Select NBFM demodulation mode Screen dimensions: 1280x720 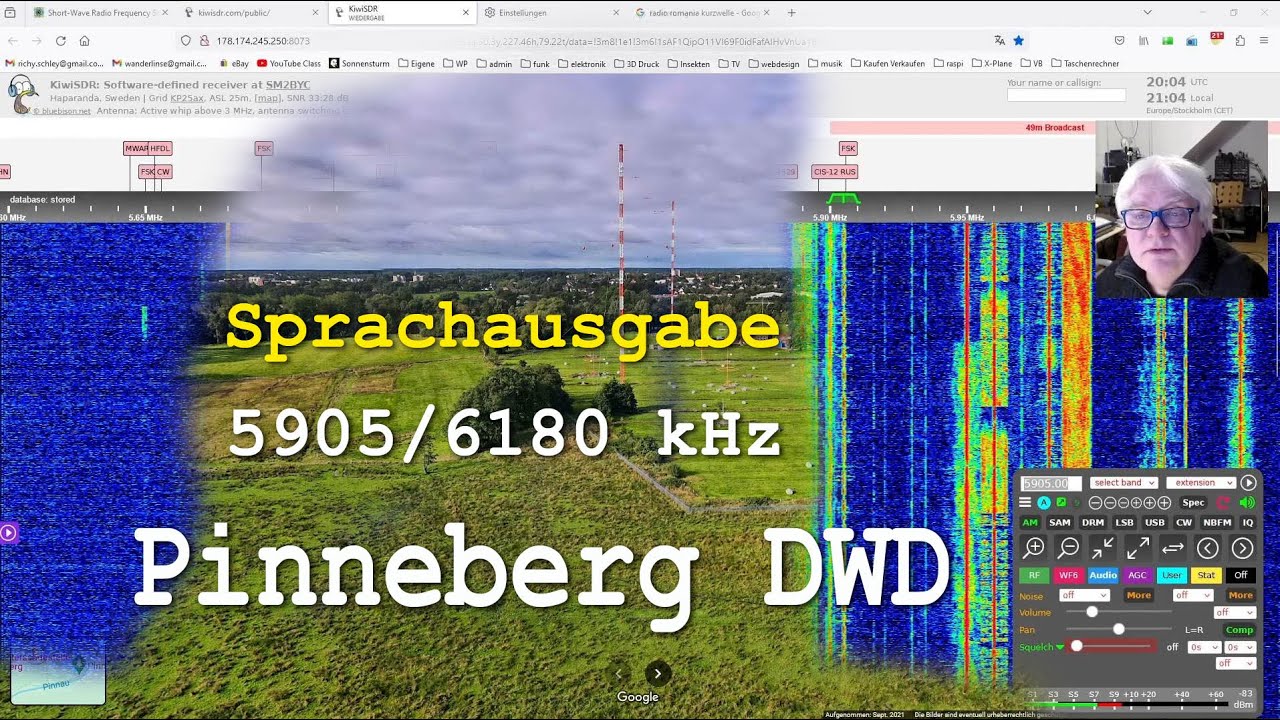pos(1217,523)
